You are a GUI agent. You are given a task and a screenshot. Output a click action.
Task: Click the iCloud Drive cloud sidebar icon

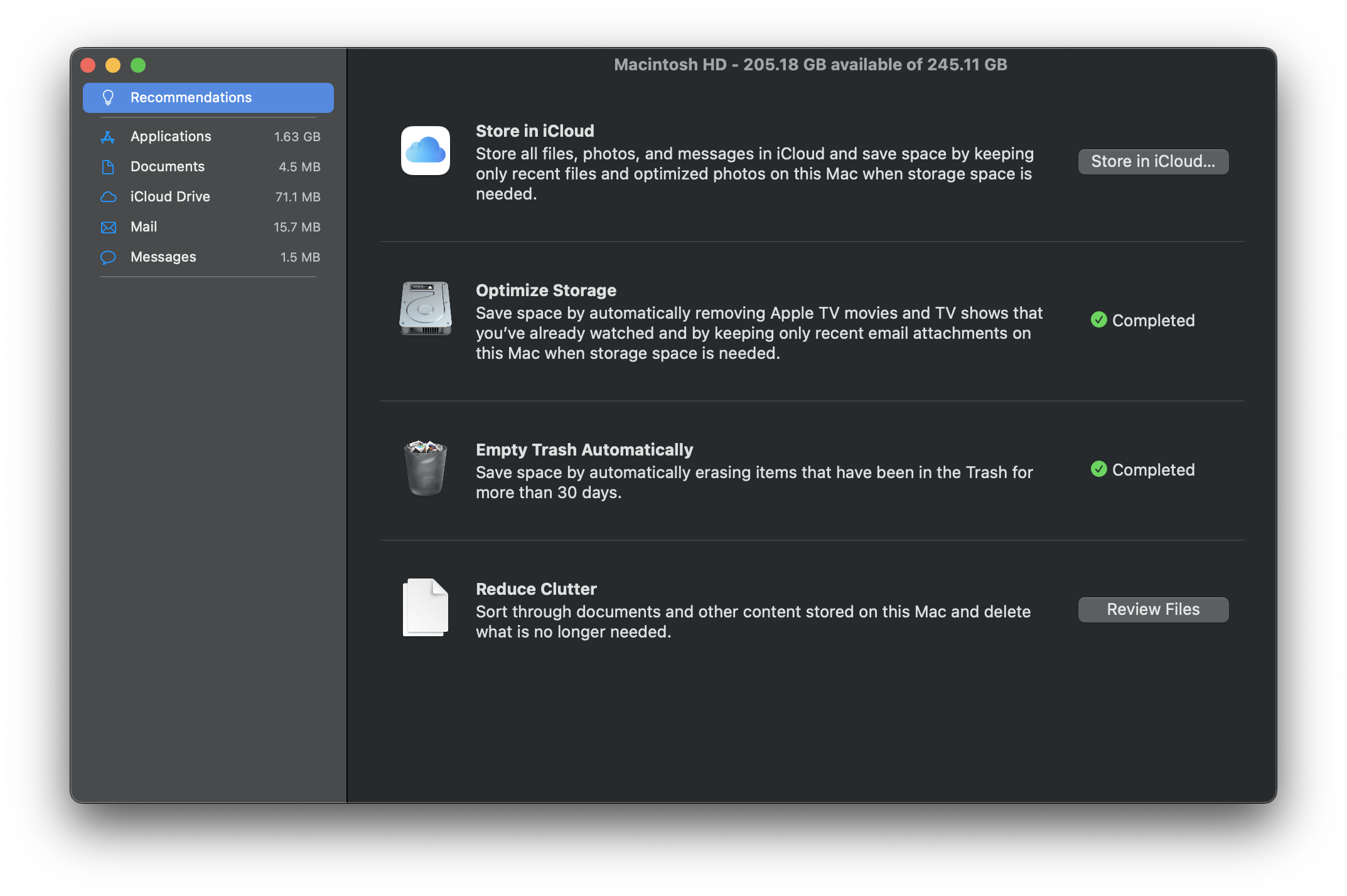pos(108,197)
